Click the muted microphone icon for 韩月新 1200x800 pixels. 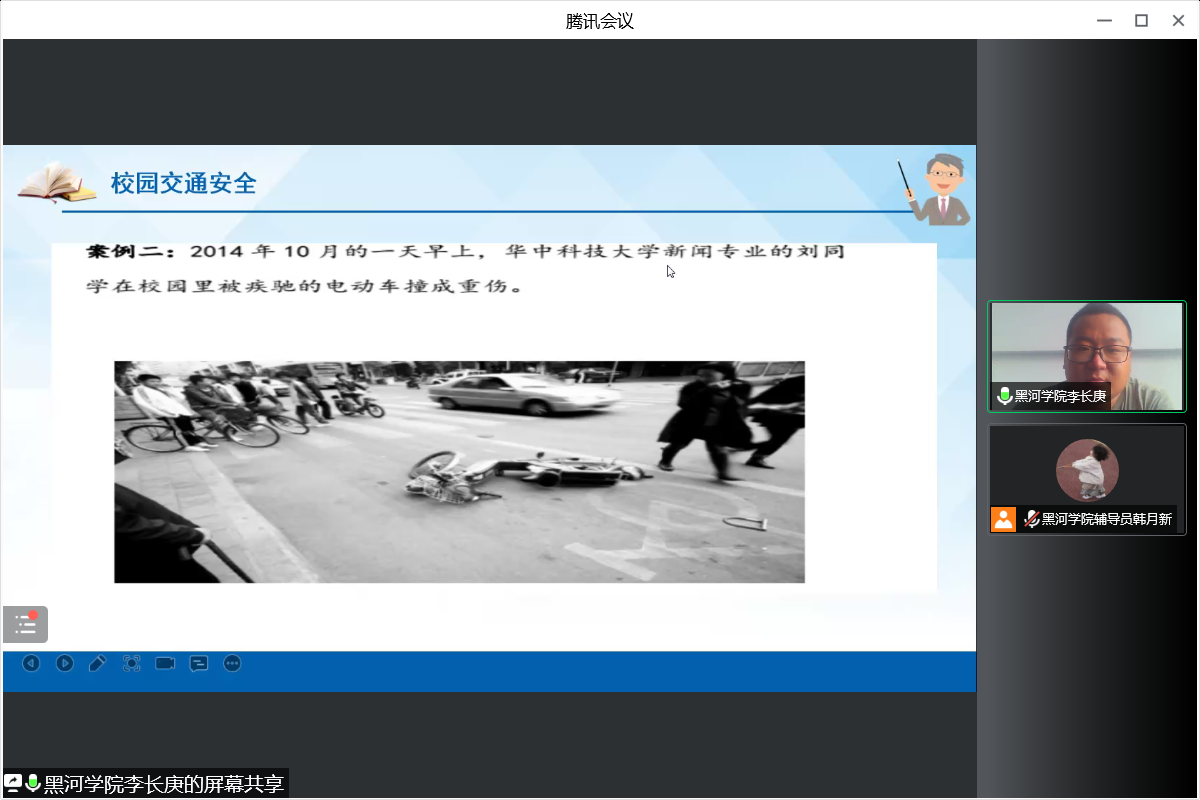point(1031,519)
